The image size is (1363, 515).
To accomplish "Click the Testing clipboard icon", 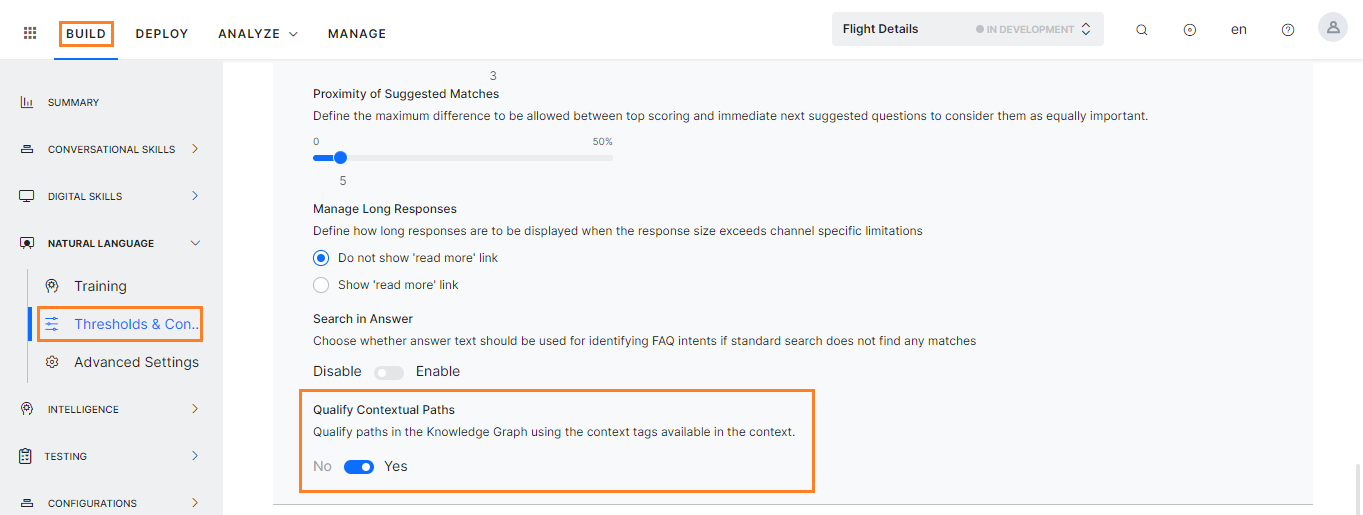I will coord(25,456).
